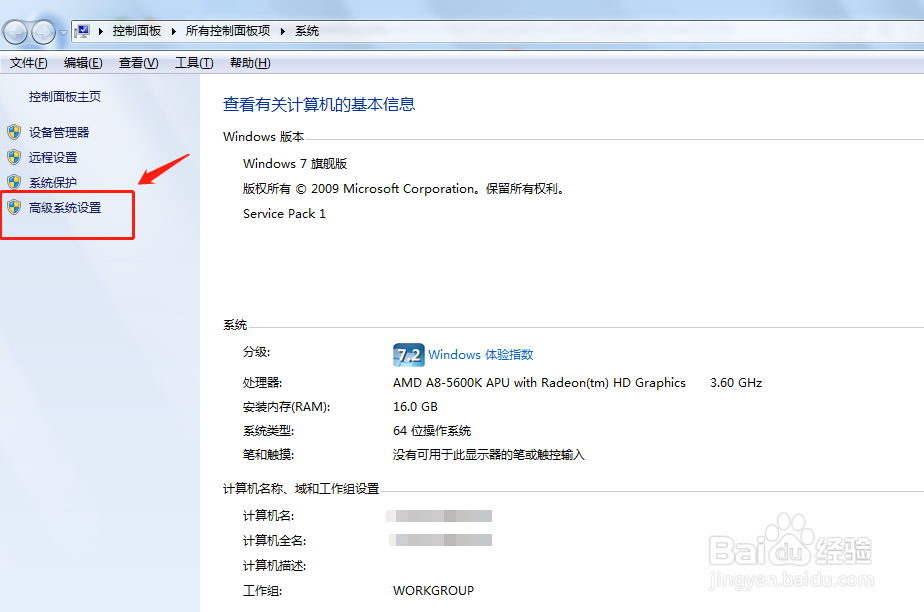
Task: Click the 安装内存(RAM): label
Action: click(x=286, y=407)
